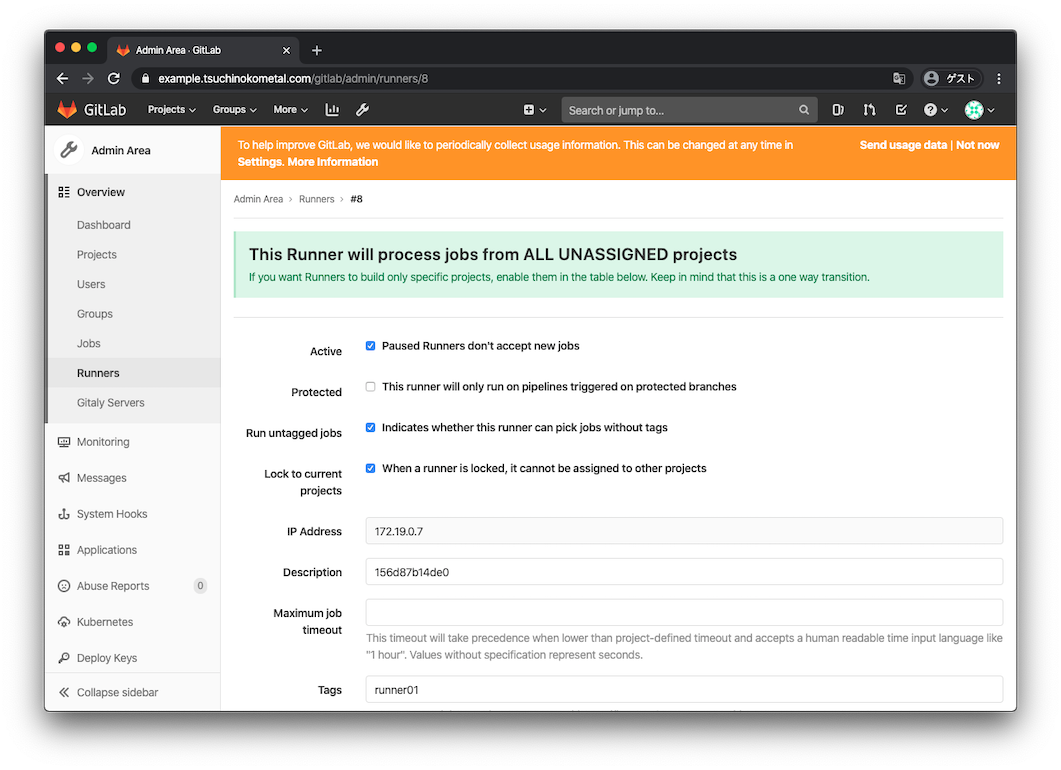Select Projects in the sidebar
Viewport: 1061px width, 770px height.
pos(97,254)
